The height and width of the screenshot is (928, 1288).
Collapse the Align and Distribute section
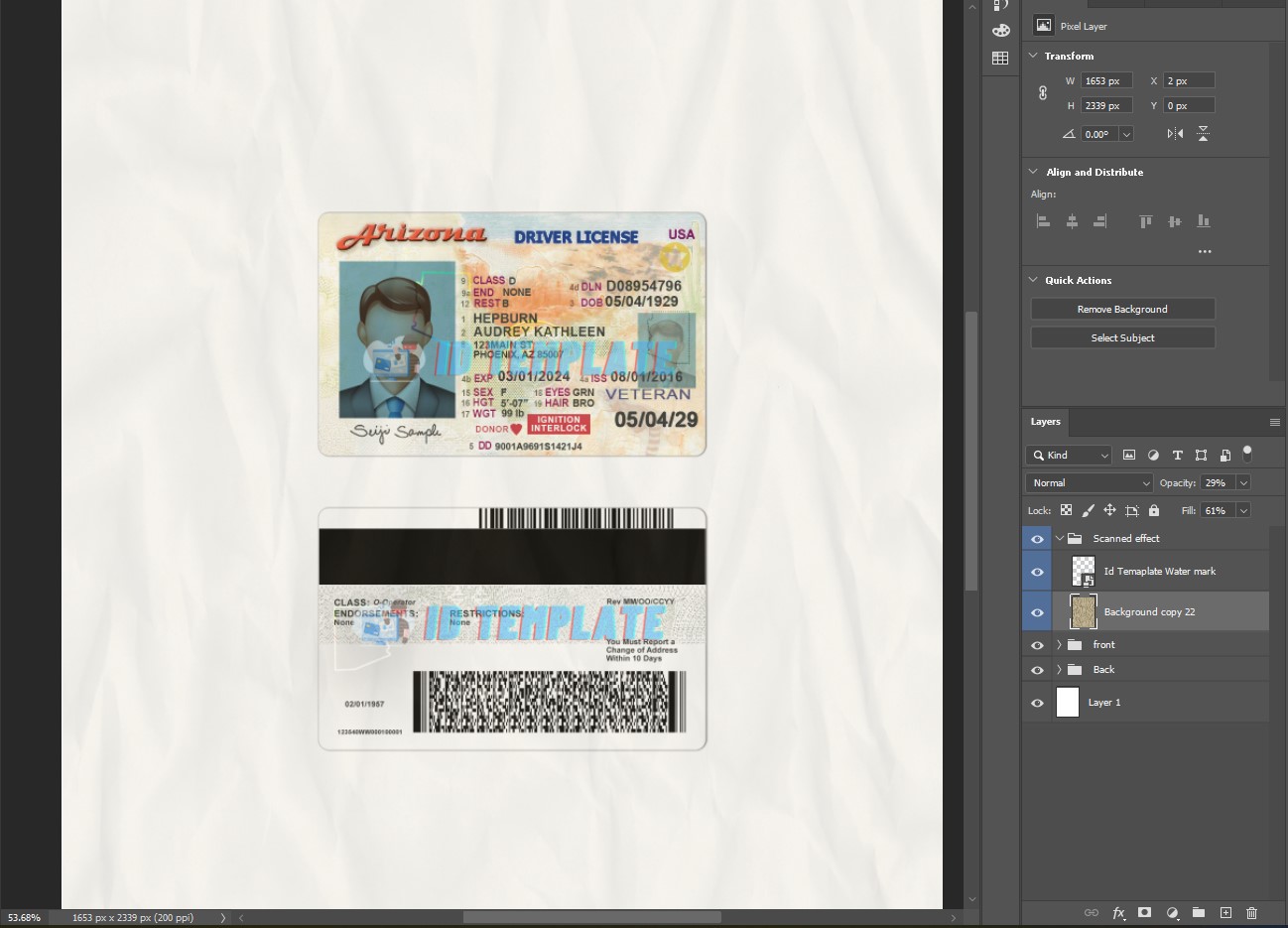click(x=1033, y=172)
